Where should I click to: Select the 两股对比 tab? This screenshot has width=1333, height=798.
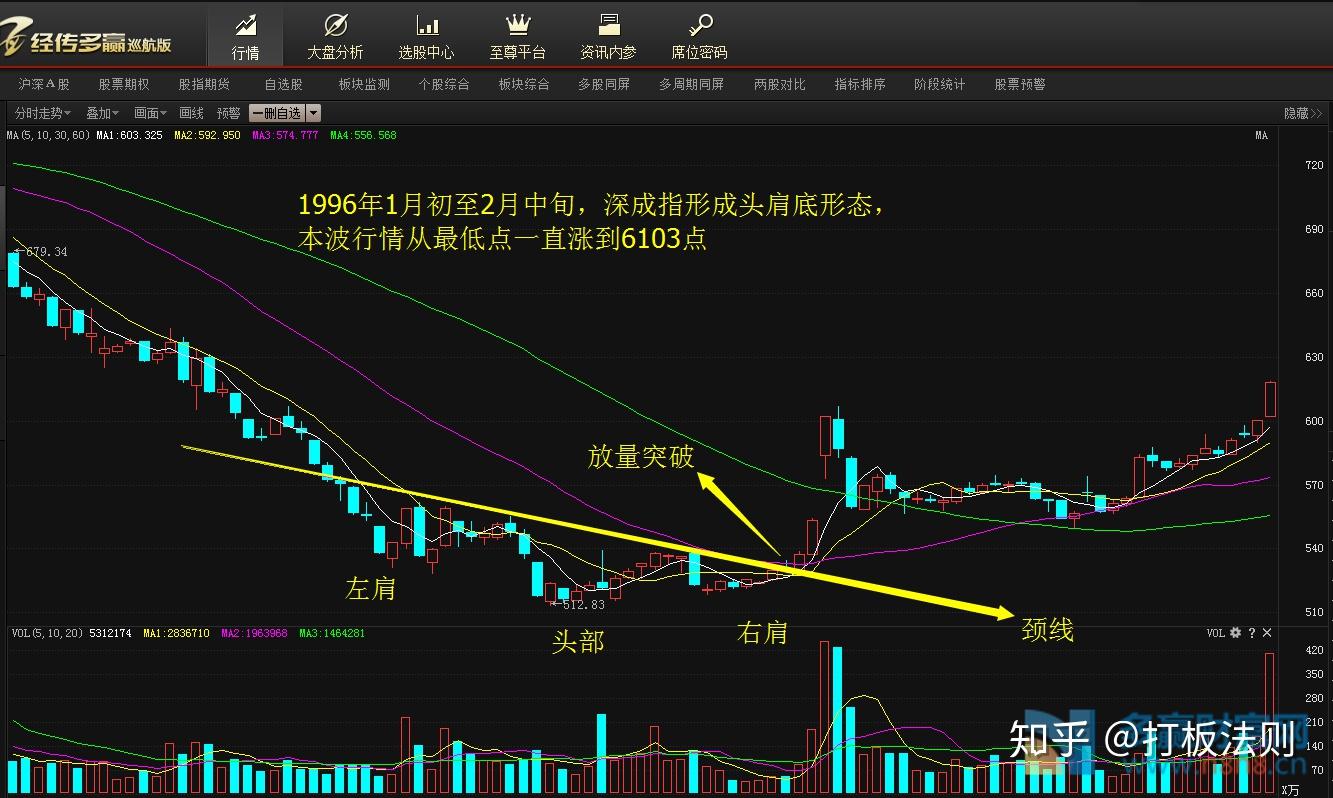[779, 85]
